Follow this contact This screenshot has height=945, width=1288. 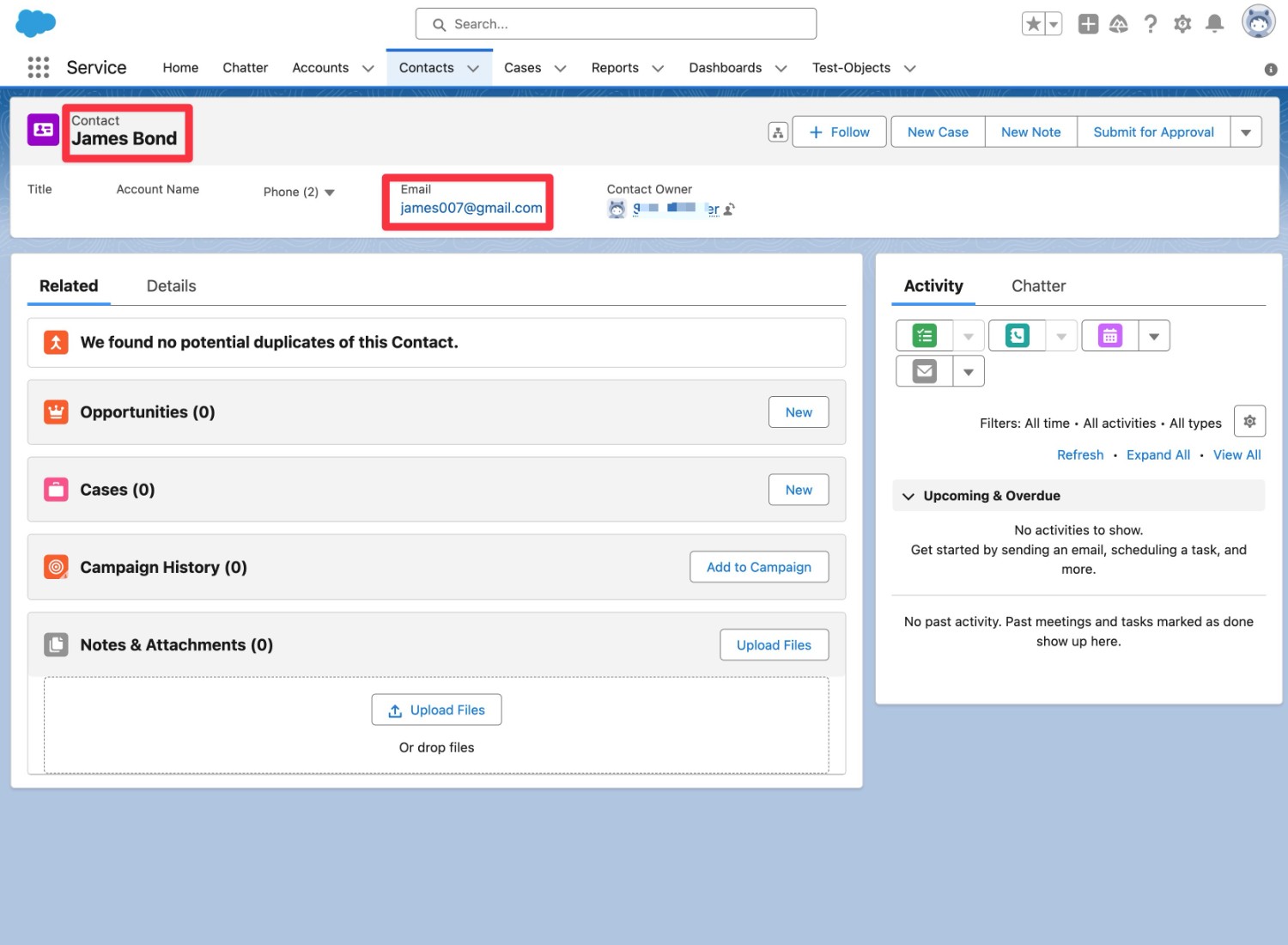tap(839, 132)
